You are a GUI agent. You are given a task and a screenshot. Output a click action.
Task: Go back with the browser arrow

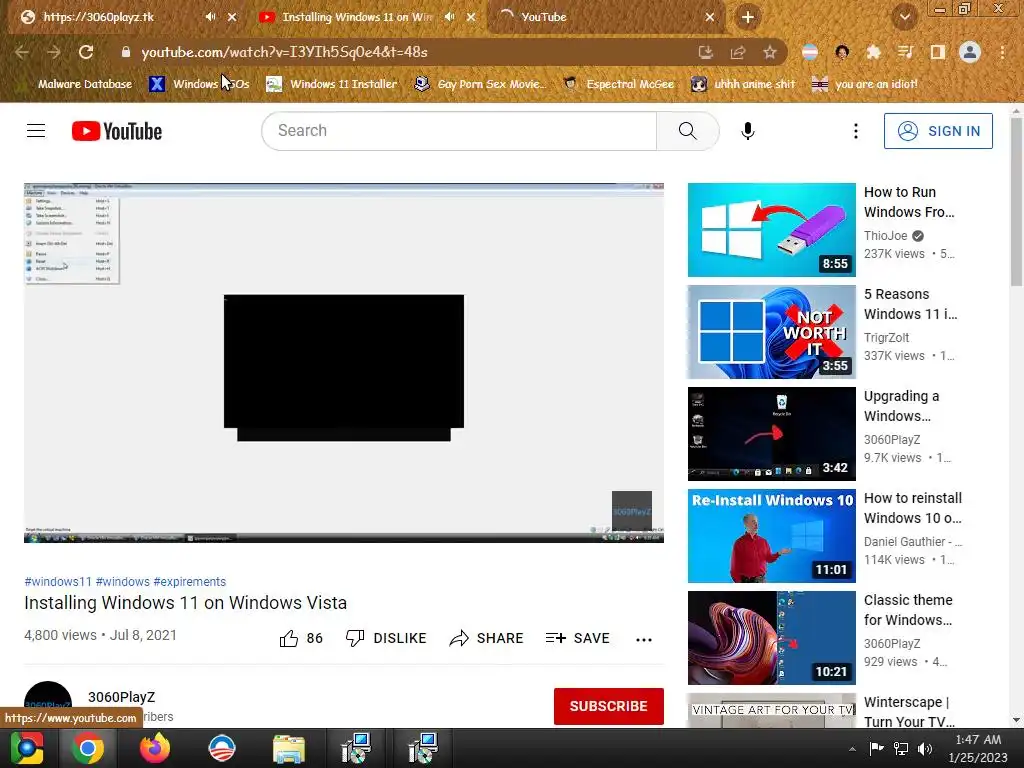point(22,52)
